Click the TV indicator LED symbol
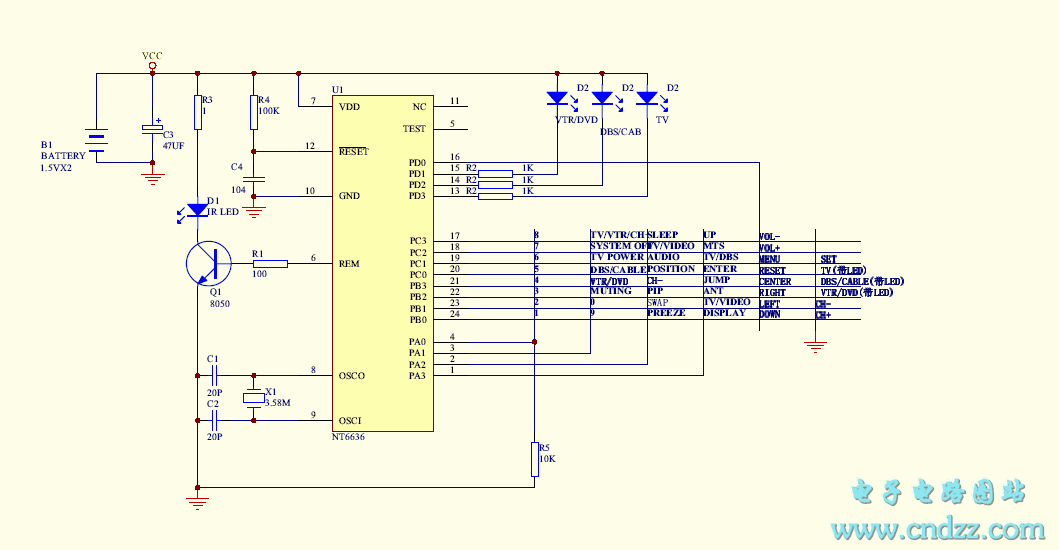The height and width of the screenshot is (550, 1059). coord(647,98)
